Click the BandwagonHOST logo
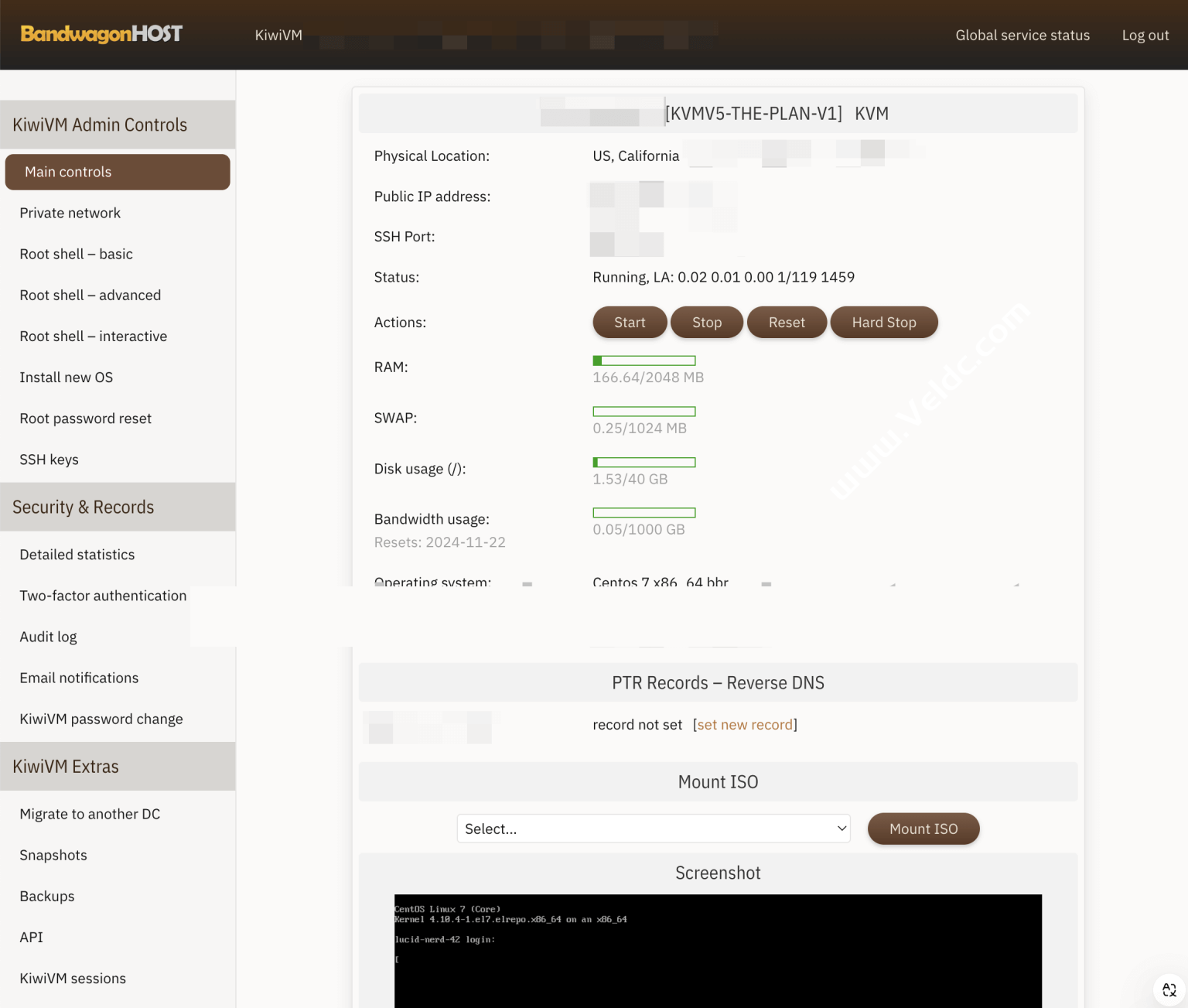 pos(101,34)
